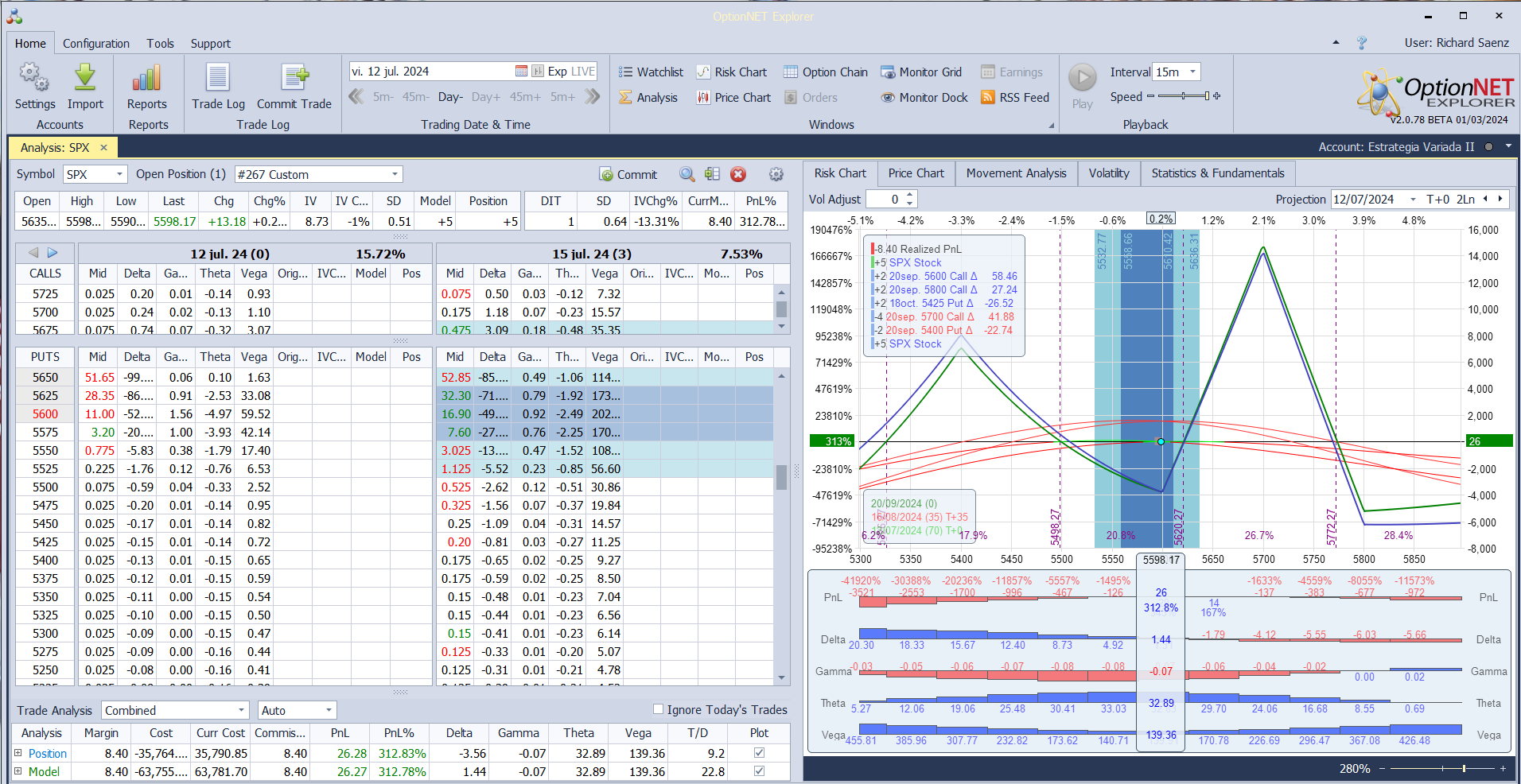This screenshot has height=784, width=1521.
Task: Open the Option Chain window
Action: tap(826, 72)
